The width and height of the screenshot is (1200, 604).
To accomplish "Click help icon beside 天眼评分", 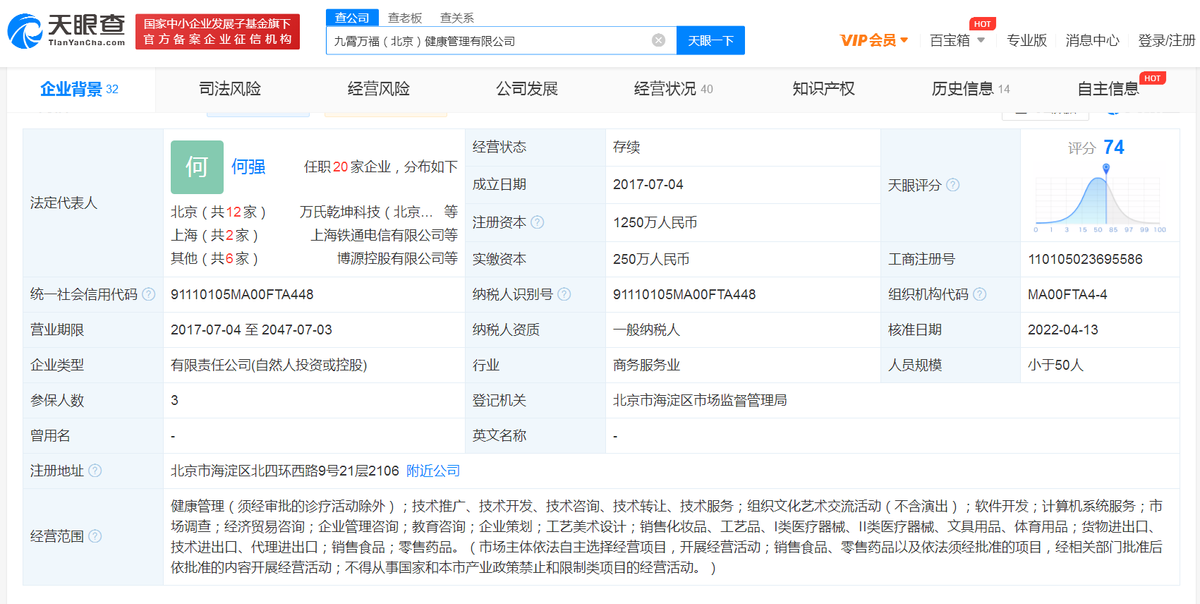I will click(953, 185).
